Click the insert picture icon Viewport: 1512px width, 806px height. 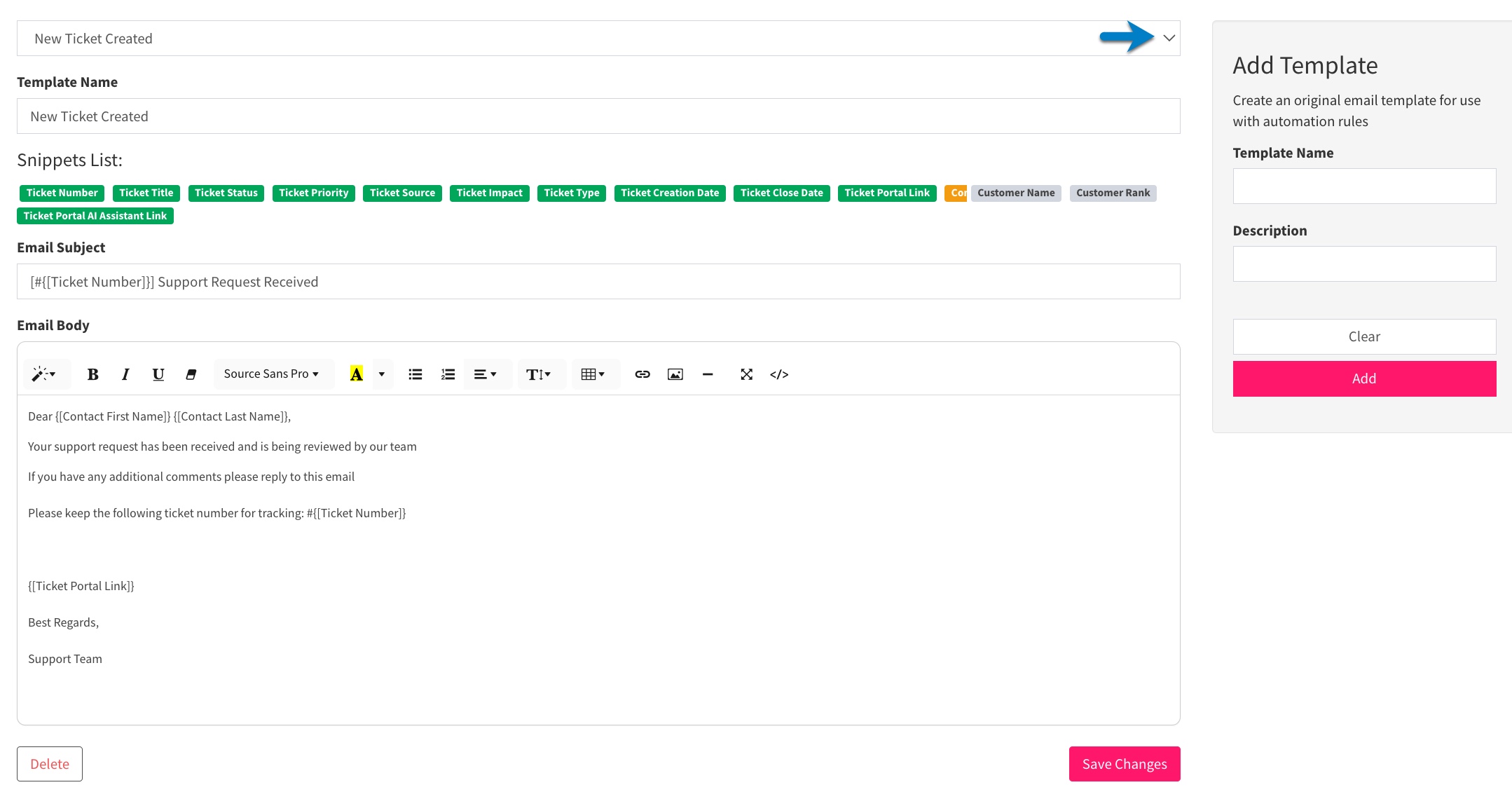pyautogui.click(x=675, y=374)
